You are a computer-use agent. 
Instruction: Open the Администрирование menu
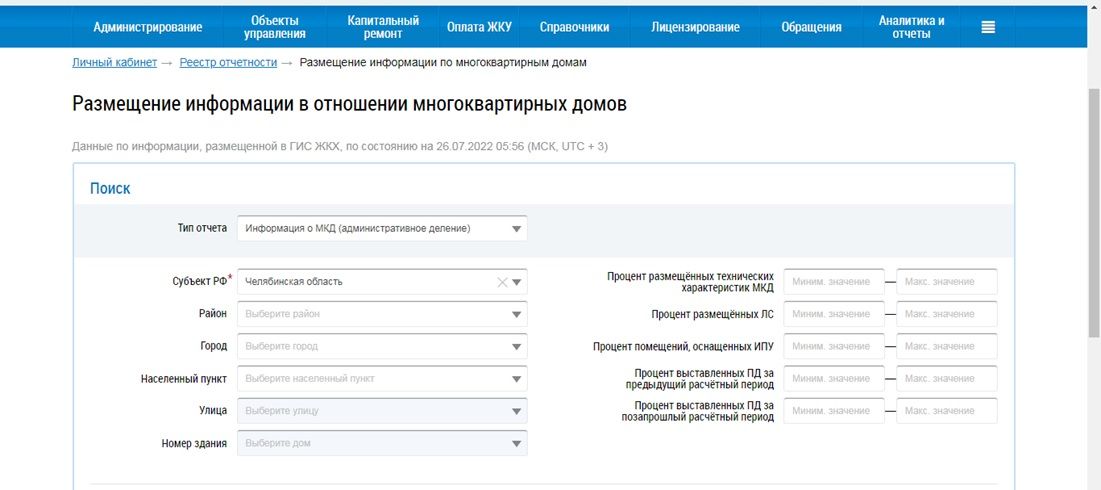click(x=148, y=27)
